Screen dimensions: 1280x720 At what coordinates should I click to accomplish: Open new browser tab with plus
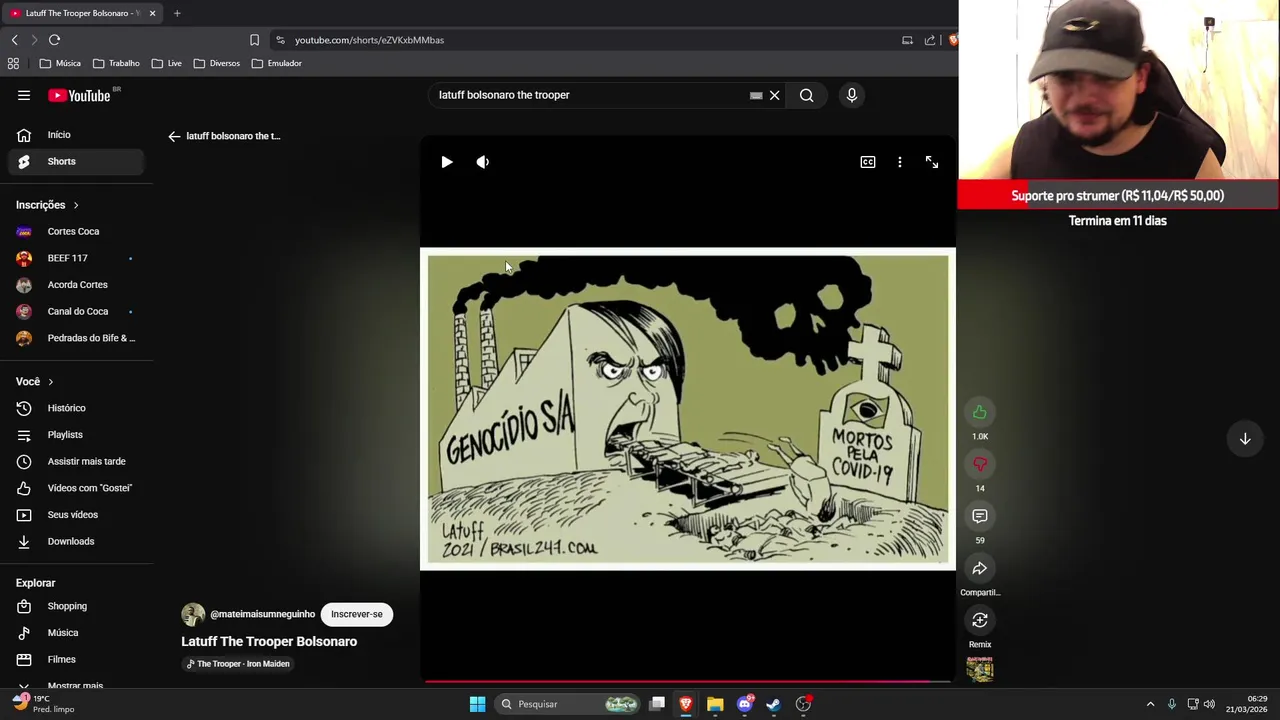pyautogui.click(x=177, y=13)
